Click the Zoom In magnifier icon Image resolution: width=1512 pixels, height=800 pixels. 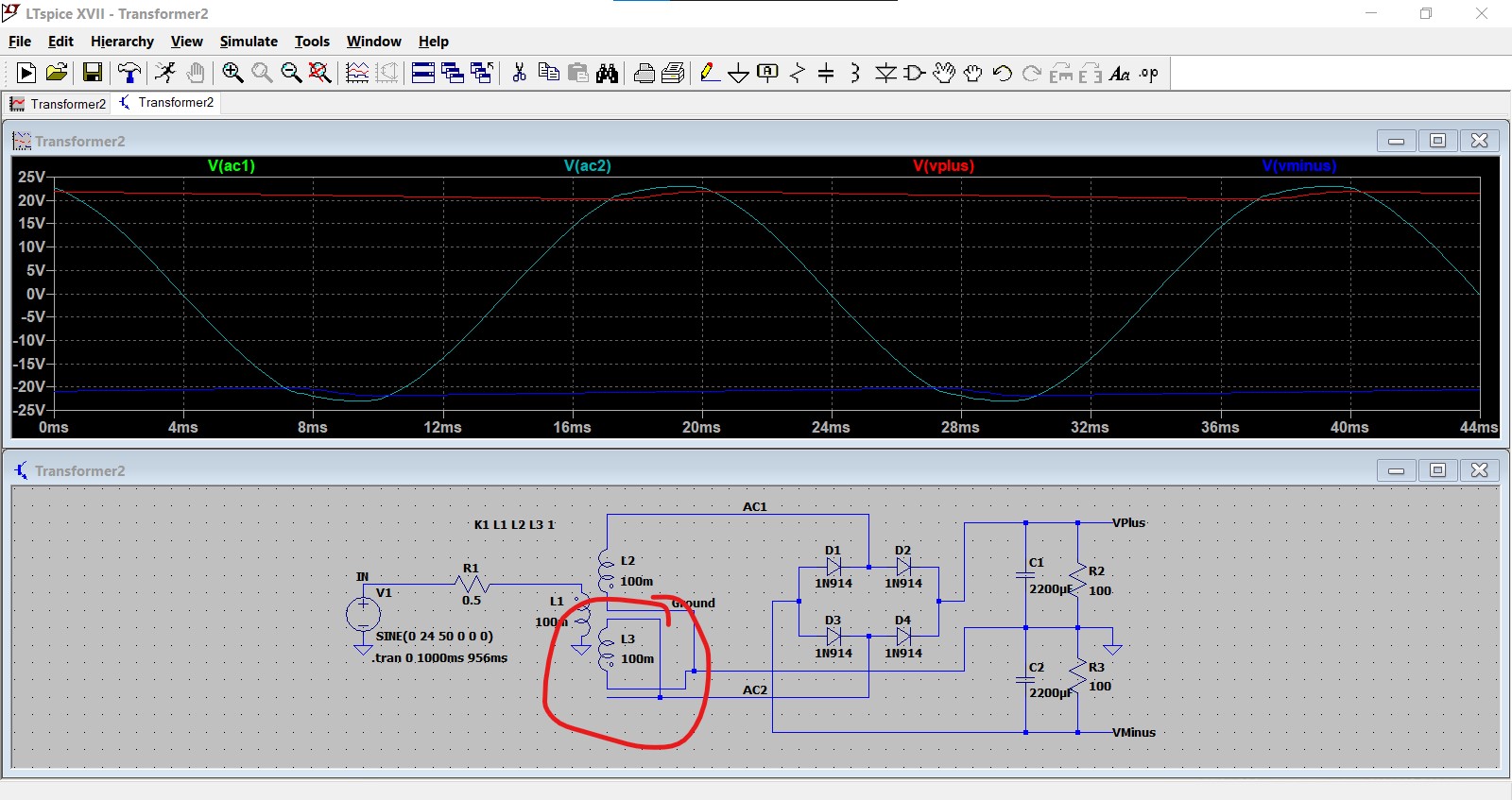(x=232, y=73)
